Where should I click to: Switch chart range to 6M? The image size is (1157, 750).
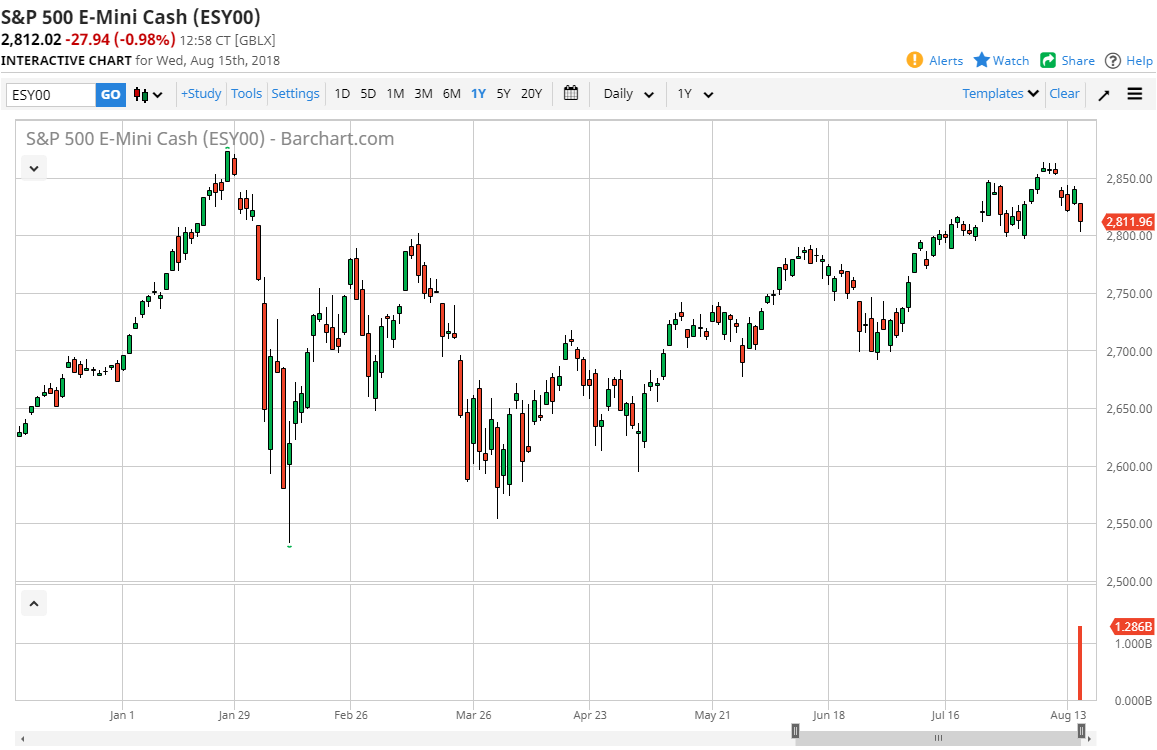coord(451,94)
